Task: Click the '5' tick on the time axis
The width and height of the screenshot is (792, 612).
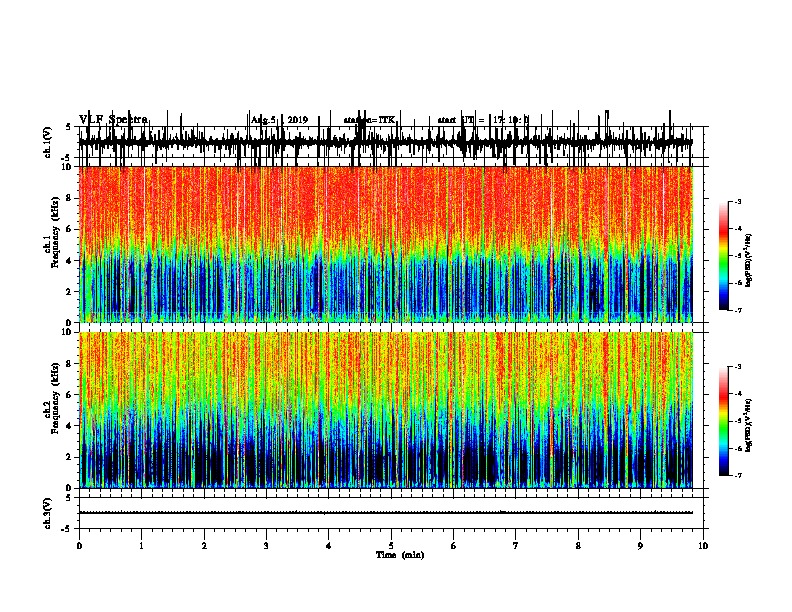Action: coord(391,546)
